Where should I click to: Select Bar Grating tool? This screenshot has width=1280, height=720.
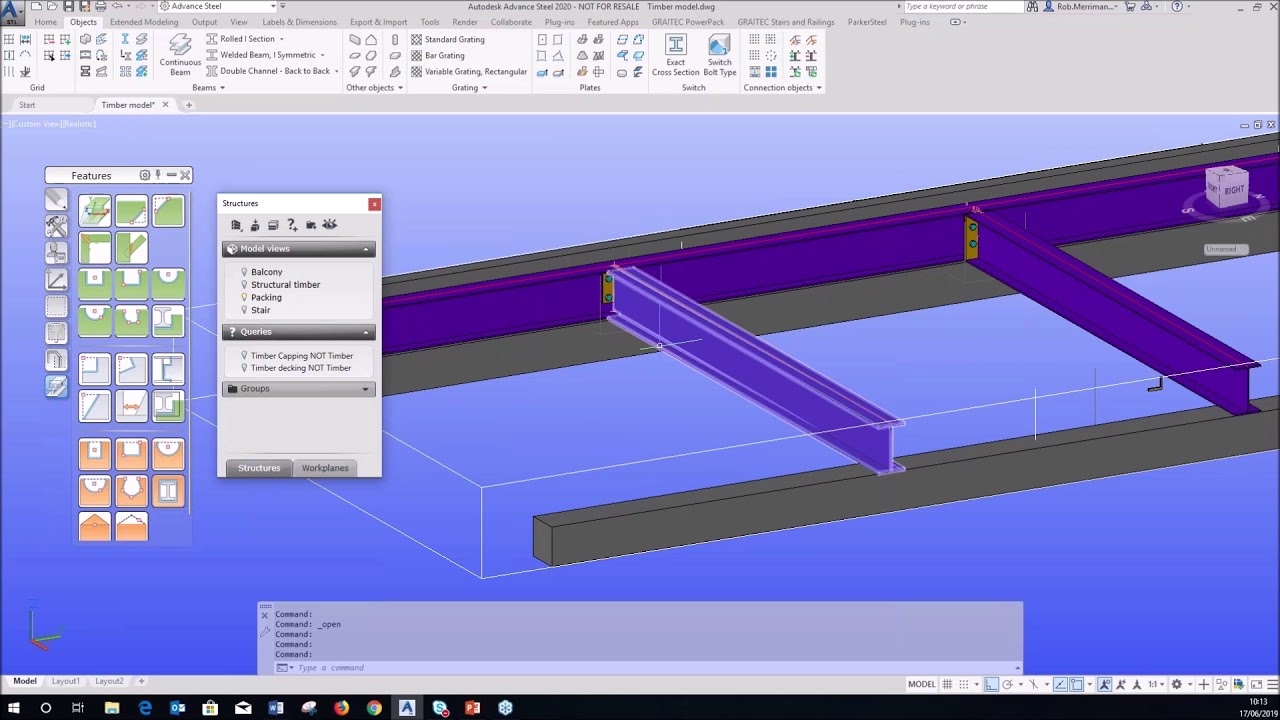(438, 55)
